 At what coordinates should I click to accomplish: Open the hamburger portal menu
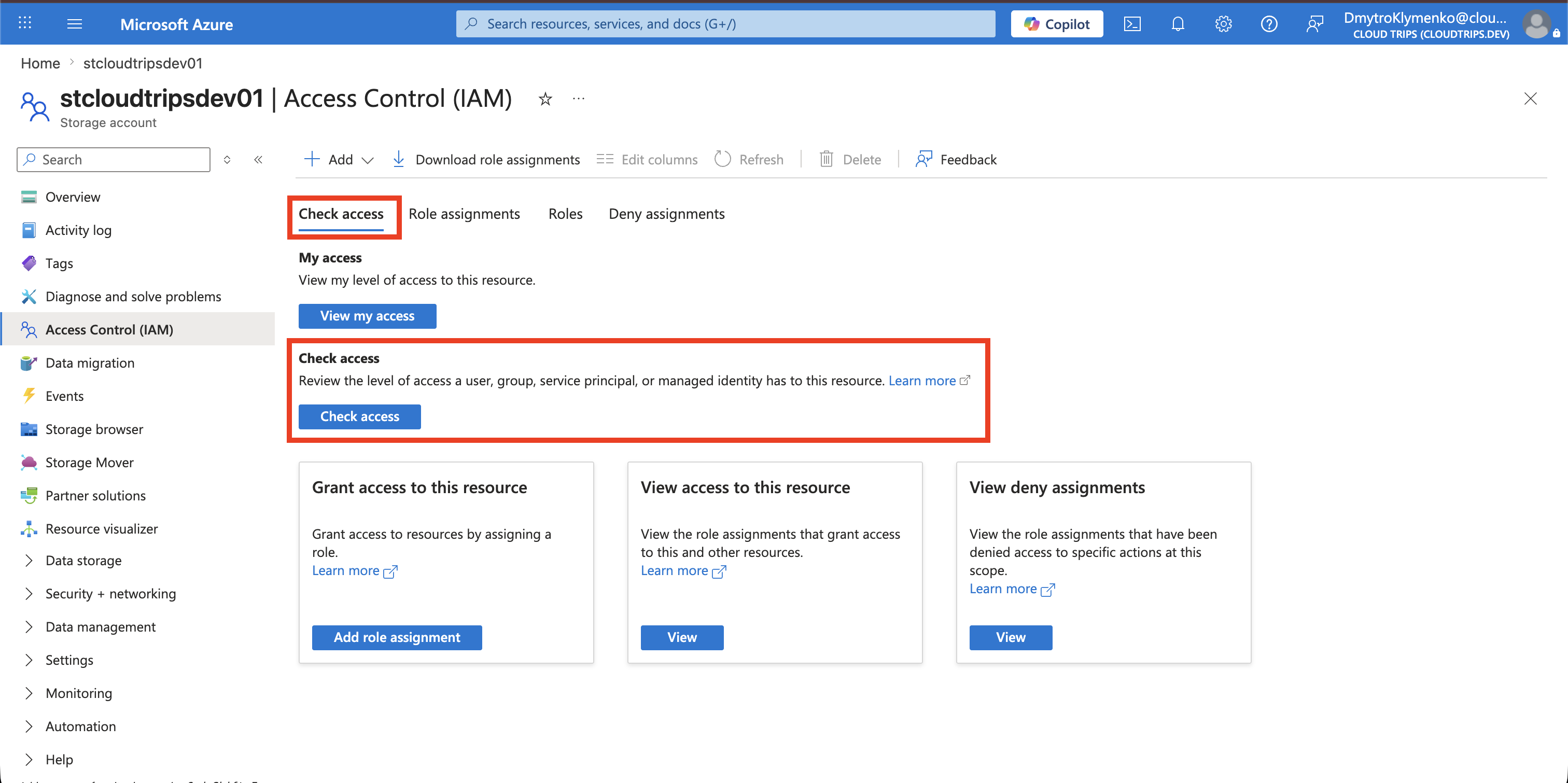pyautogui.click(x=74, y=24)
